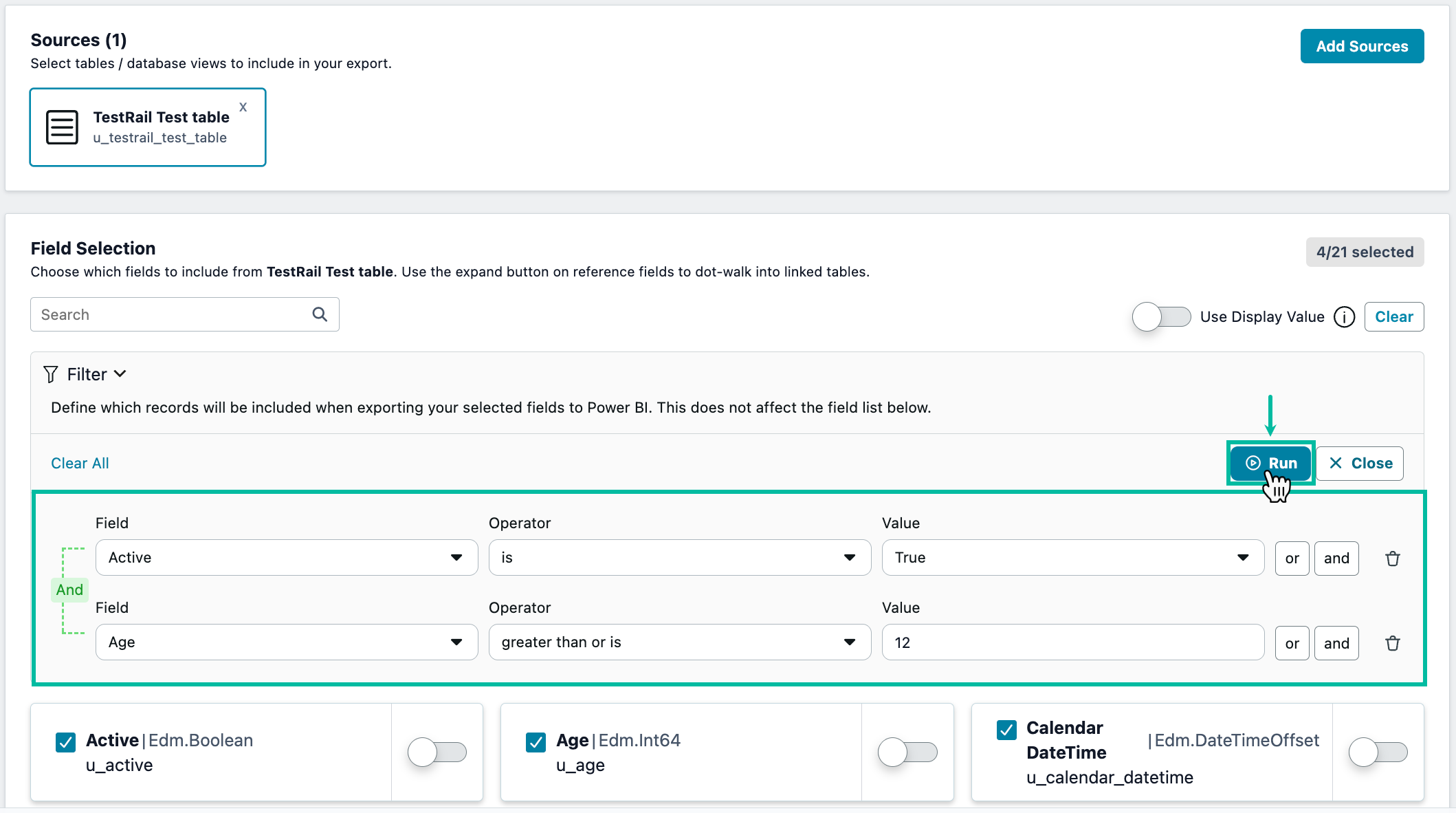Uncheck the Active field checkbox
Viewport: 1456px width, 813px height.
pyautogui.click(x=66, y=742)
